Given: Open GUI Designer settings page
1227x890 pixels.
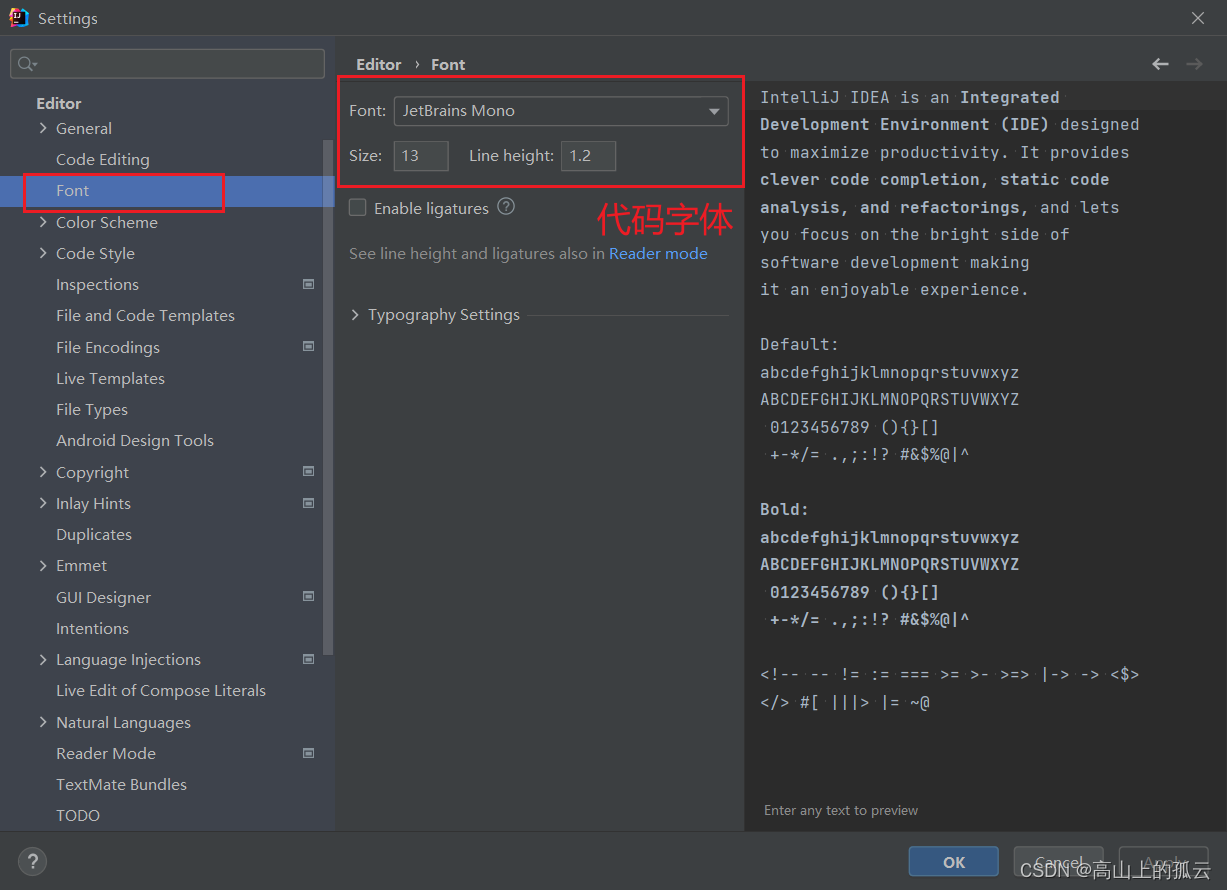Looking at the screenshot, I should coord(103,597).
